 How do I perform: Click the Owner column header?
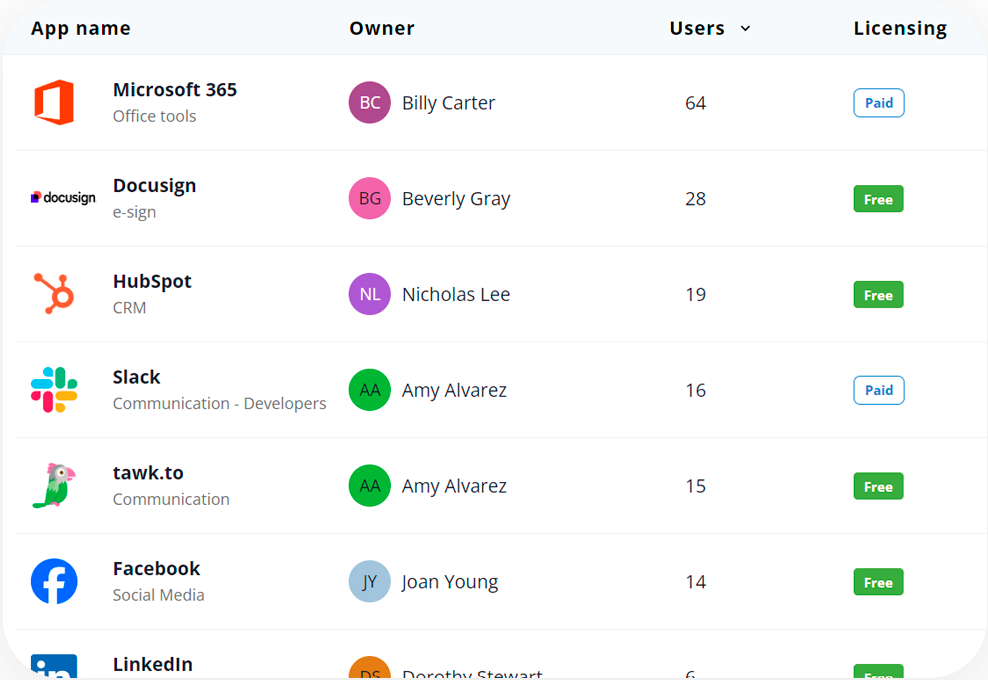coord(382,28)
